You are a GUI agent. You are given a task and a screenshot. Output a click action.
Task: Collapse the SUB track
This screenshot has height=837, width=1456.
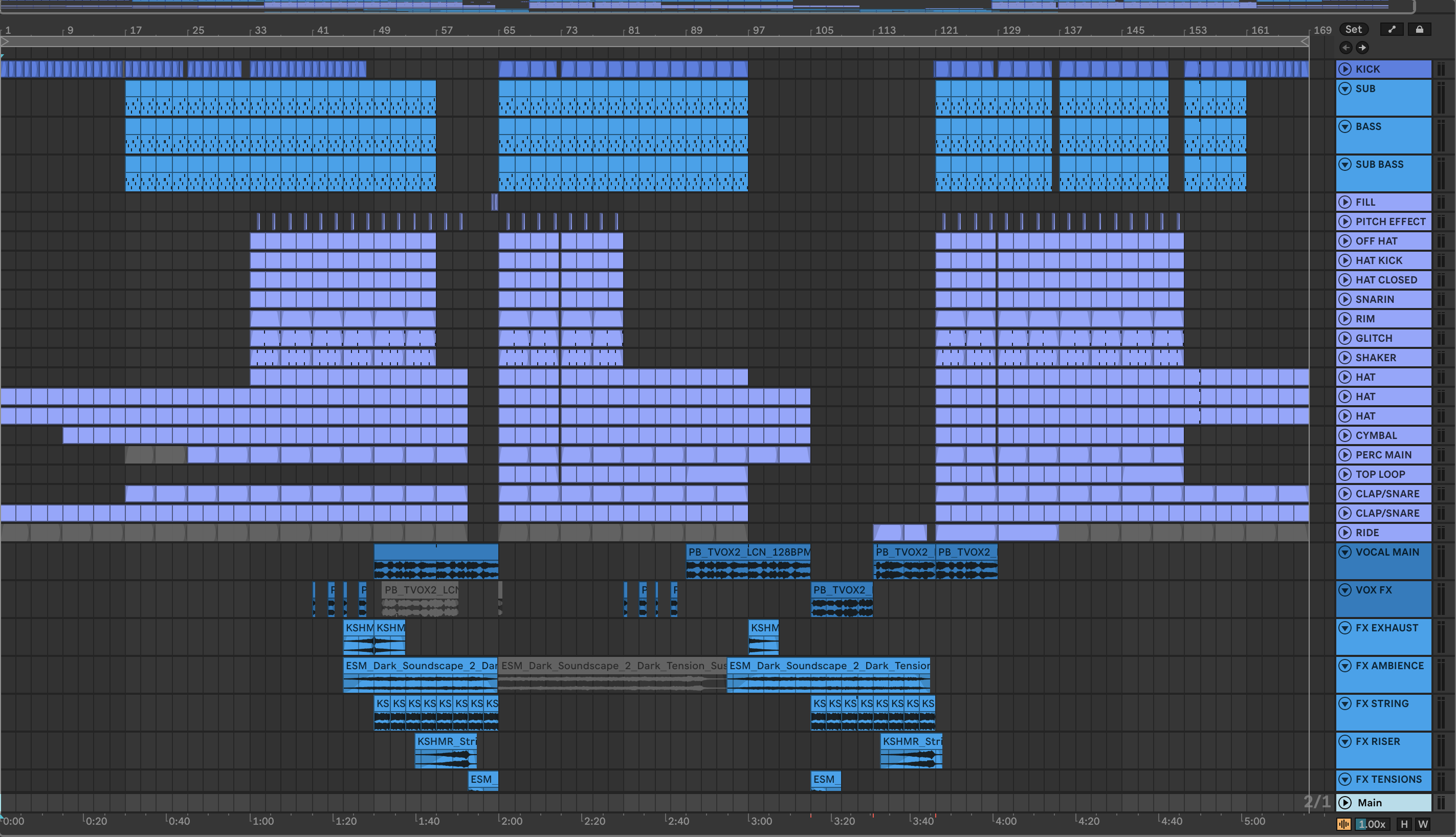(1345, 89)
